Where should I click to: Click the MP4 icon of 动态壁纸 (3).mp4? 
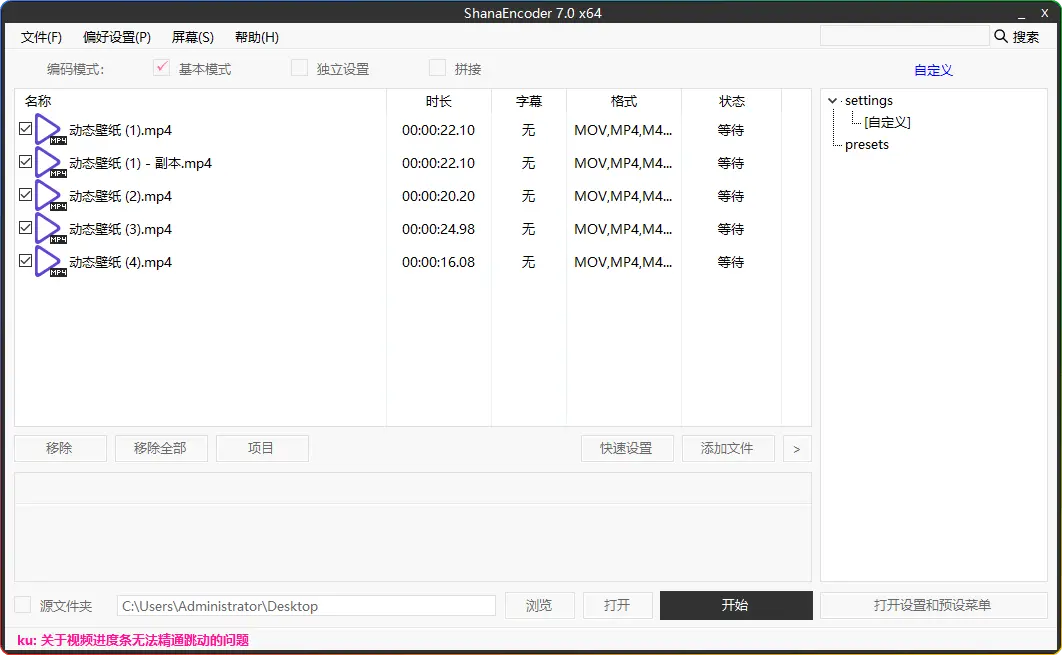(x=50, y=229)
